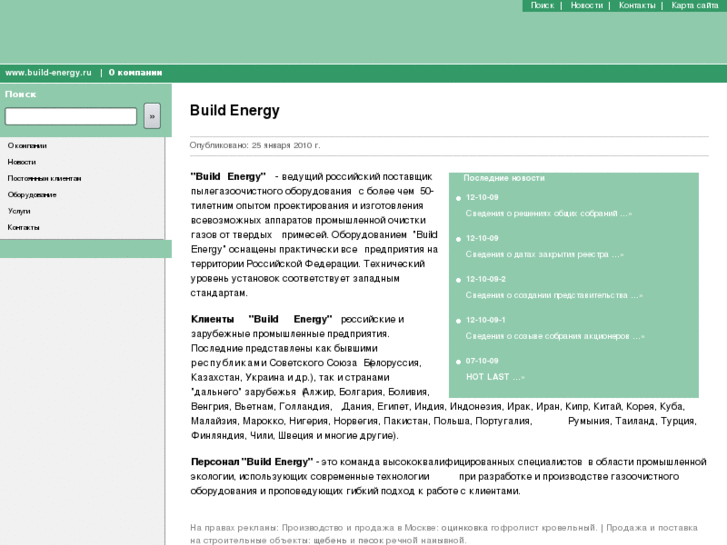Open 'Оборудование' in the sidebar menu
727x545 pixels.
pyautogui.click(x=32, y=195)
